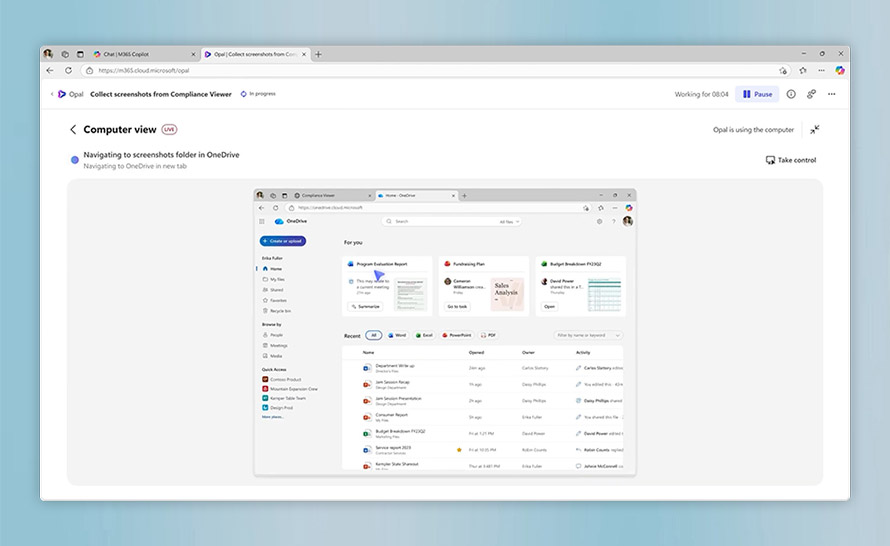Filter recent files by Word
This screenshot has height=546, width=890.
pyautogui.click(x=397, y=335)
